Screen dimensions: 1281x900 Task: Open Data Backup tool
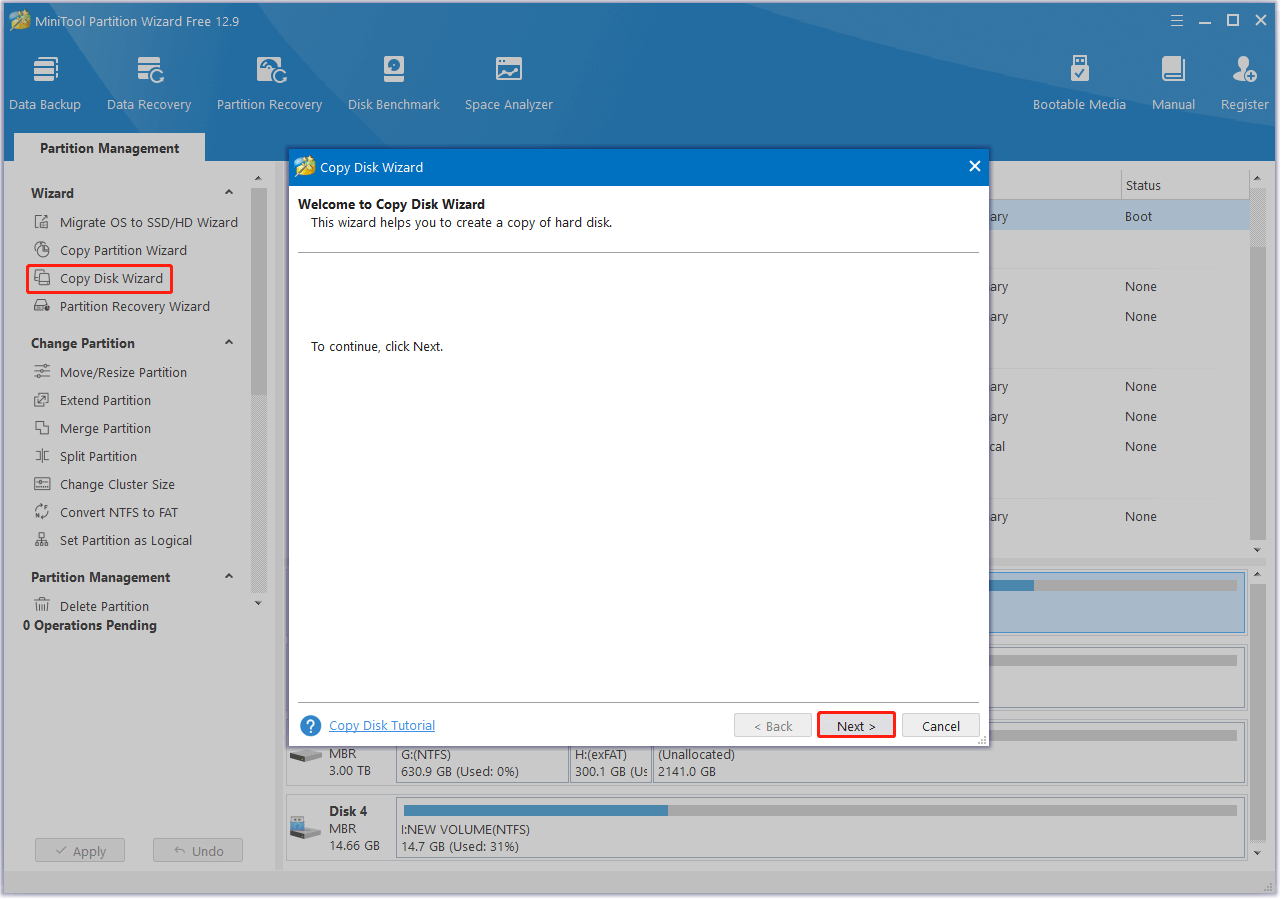[x=45, y=83]
